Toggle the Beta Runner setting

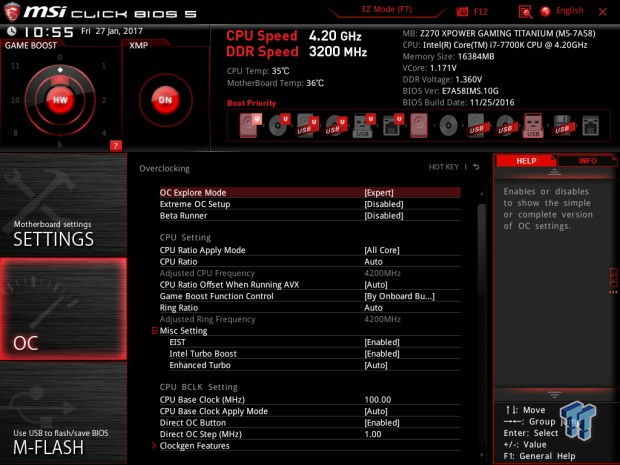310,215
